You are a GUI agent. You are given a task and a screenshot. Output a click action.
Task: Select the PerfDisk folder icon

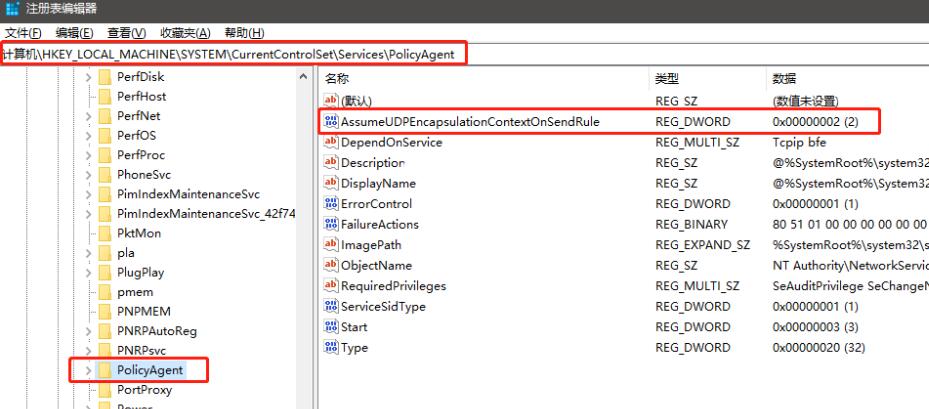104,77
